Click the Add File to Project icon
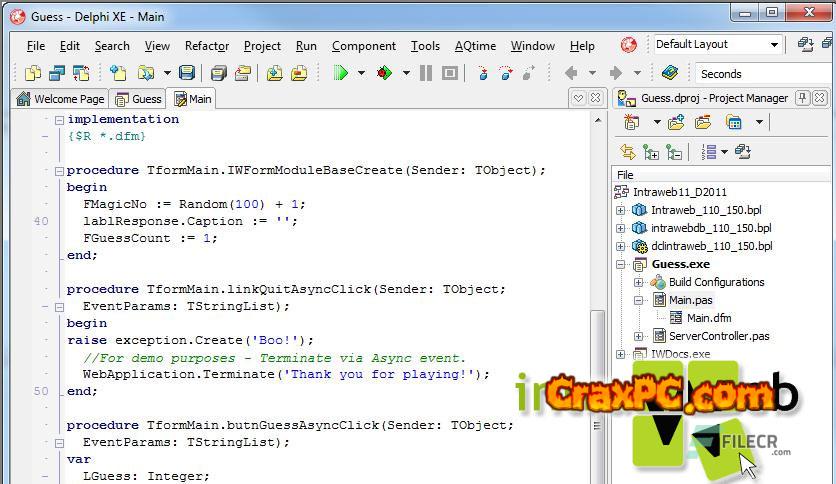 click(275, 73)
